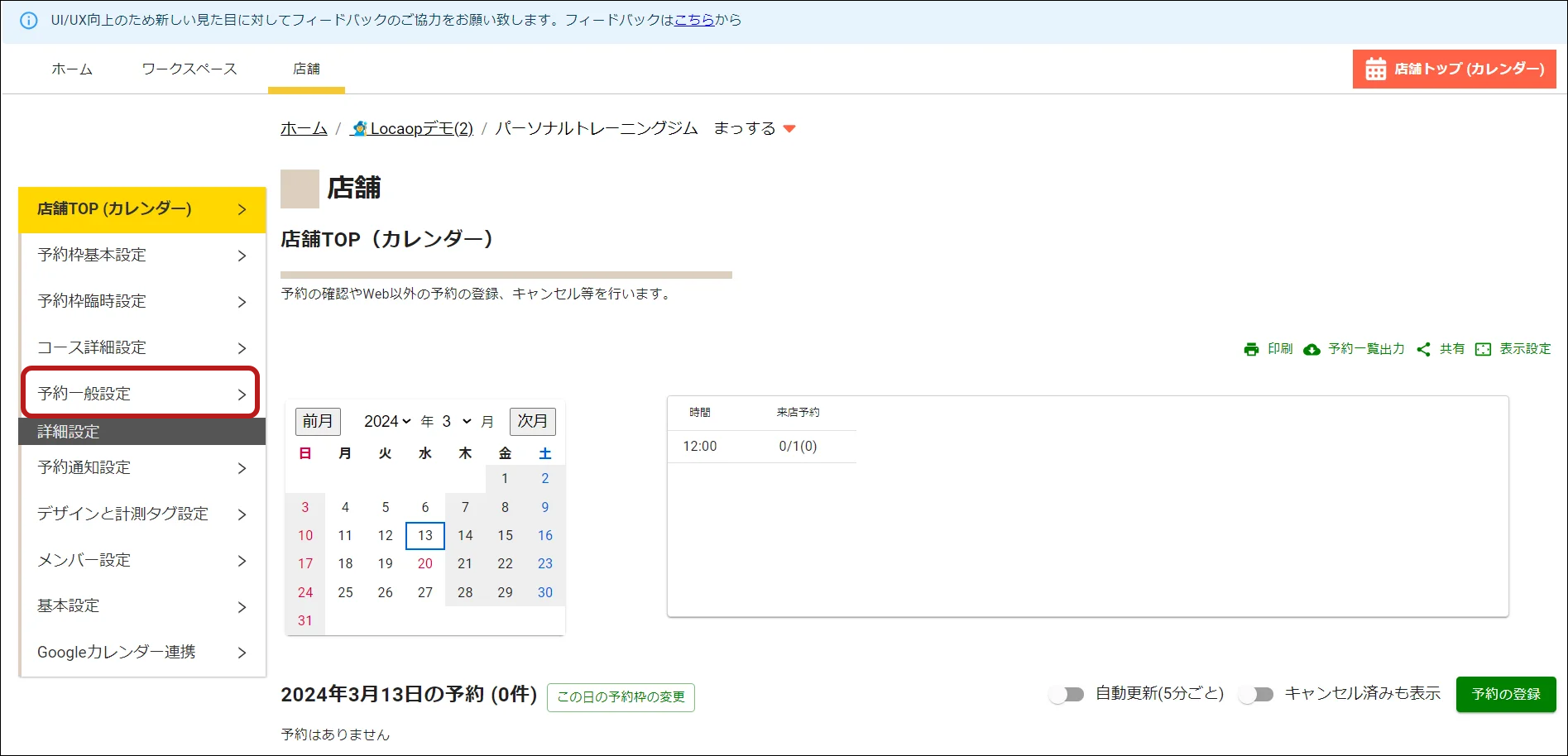Open 予約通知設定 menu item
This screenshot has width=1568, height=756.
[x=142, y=468]
